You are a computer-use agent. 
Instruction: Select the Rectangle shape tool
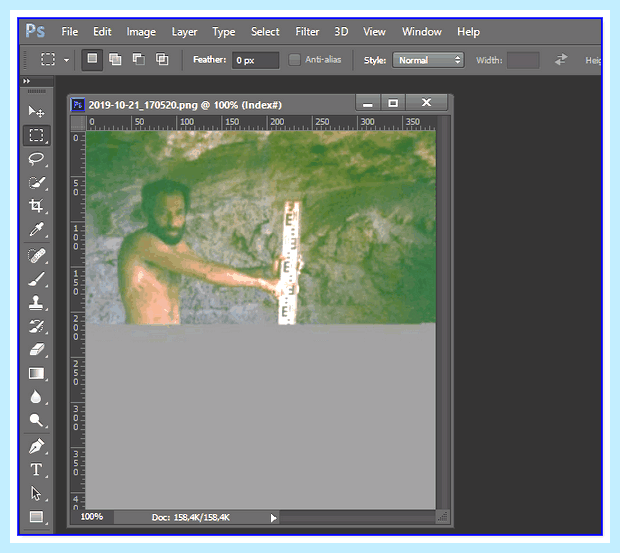[36, 517]
